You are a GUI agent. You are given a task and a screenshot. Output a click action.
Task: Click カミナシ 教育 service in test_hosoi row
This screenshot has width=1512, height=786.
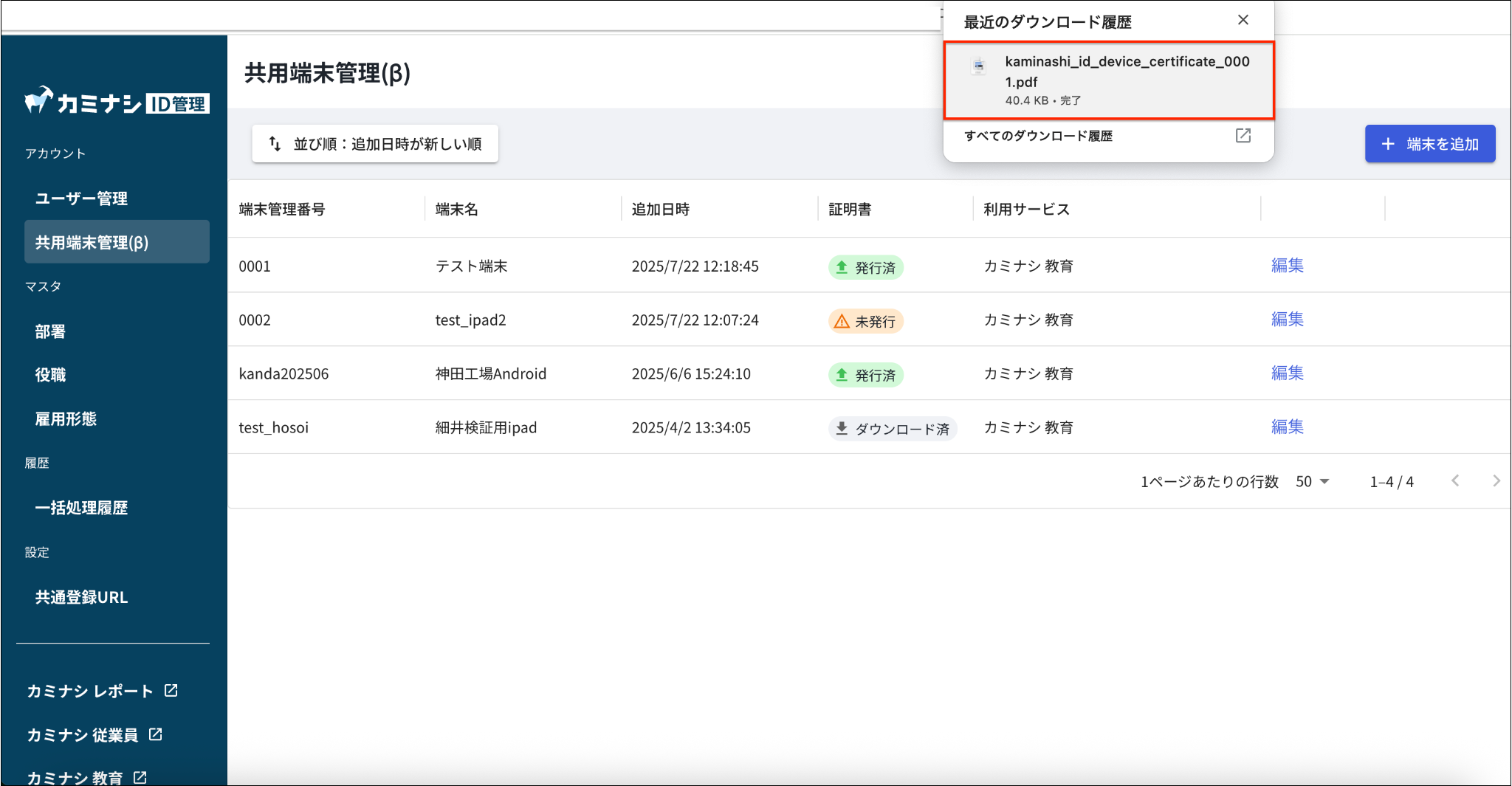point(1028,428)
